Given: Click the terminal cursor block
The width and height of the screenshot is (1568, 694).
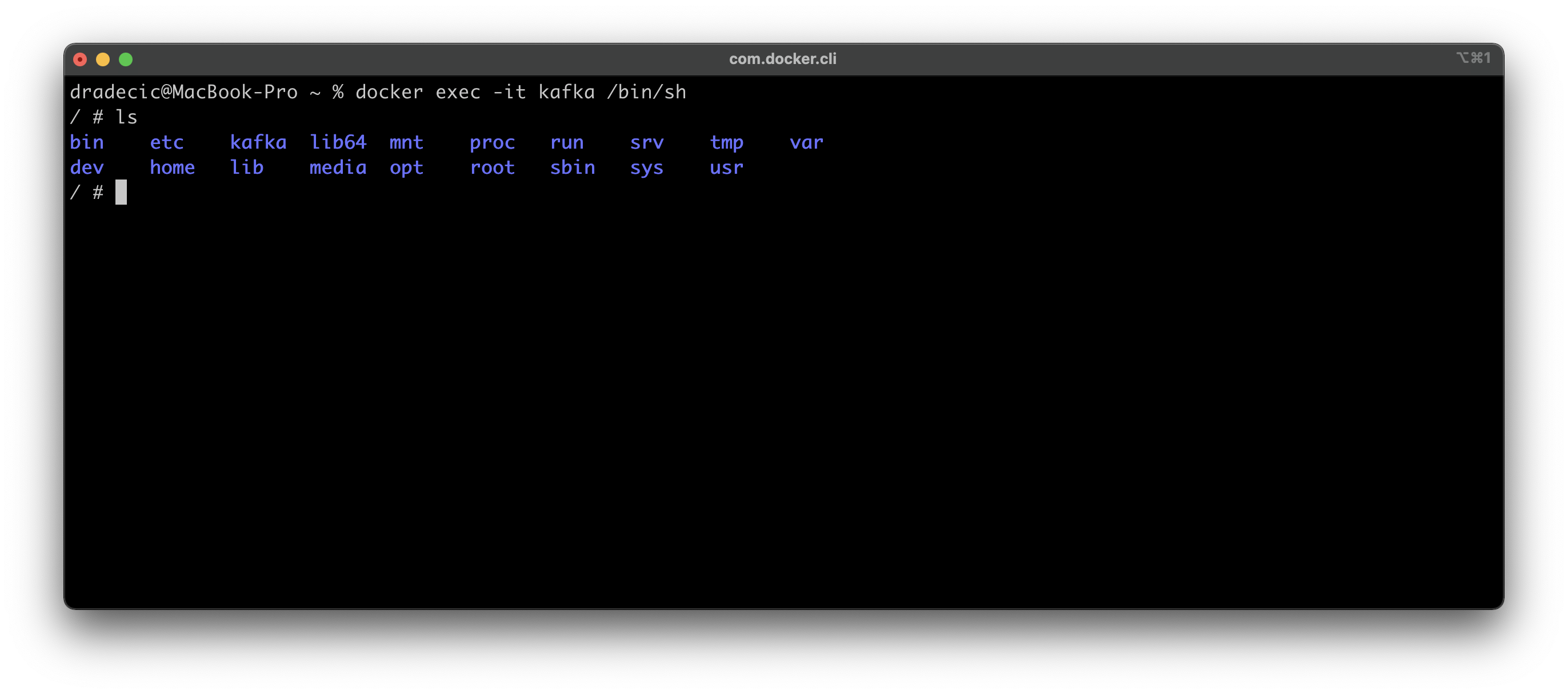Looking at the screenshot, I should point(122,193).
